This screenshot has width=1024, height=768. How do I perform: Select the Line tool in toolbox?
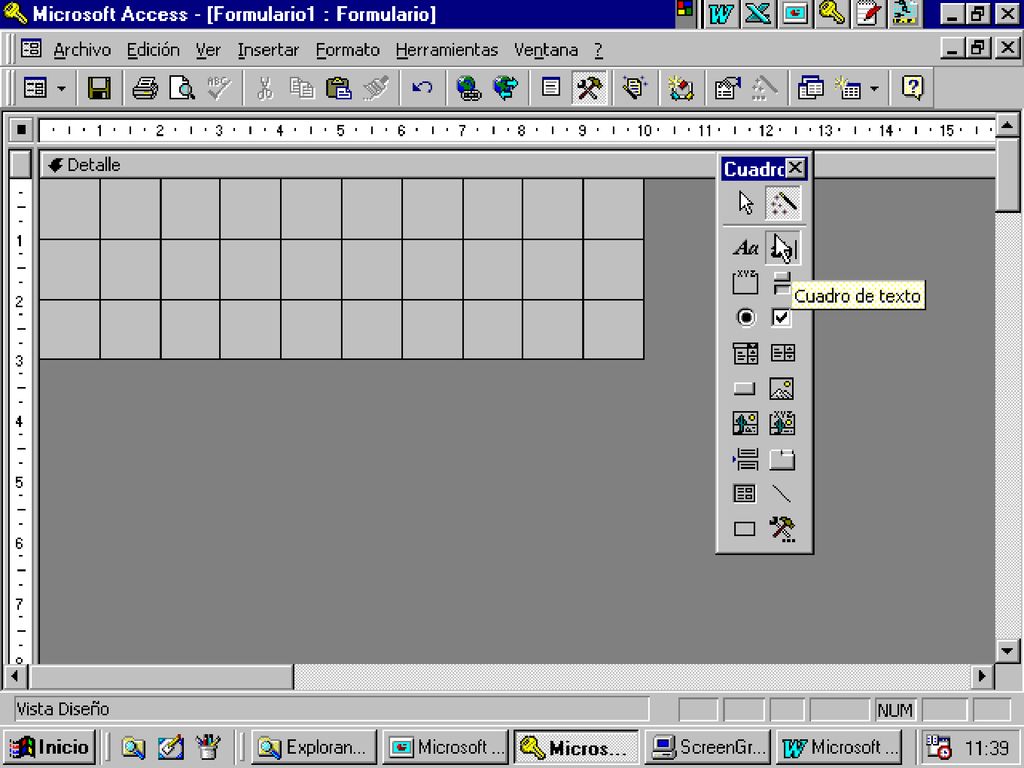[782, 494]
